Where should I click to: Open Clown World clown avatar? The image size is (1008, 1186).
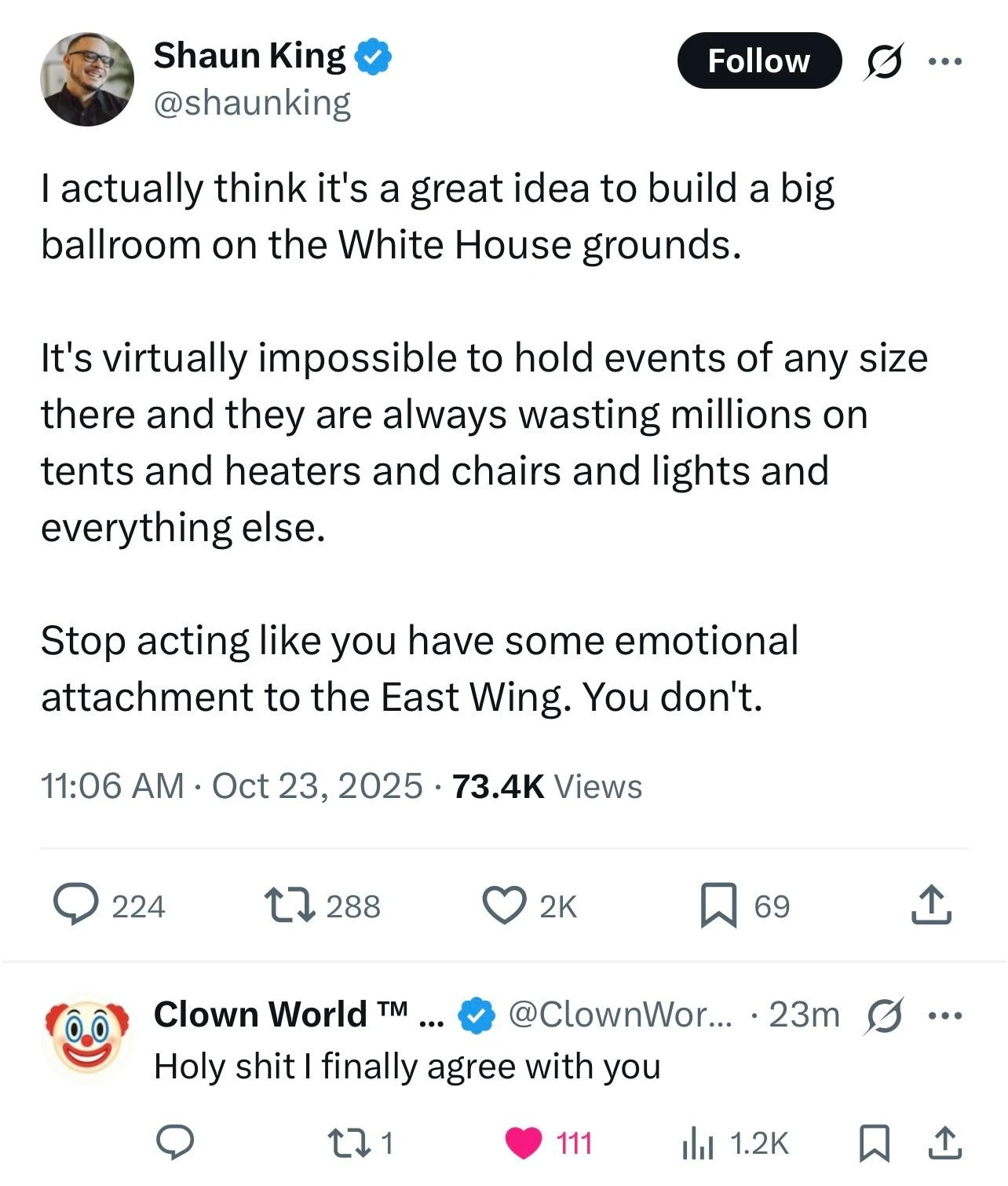point(87,1039)
